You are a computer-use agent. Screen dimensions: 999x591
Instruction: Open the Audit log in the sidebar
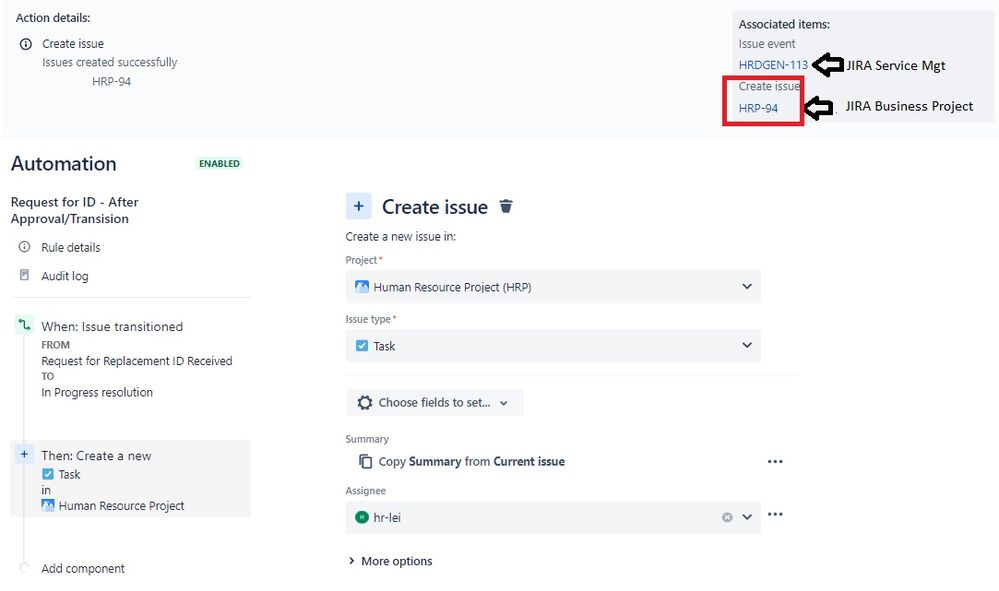point(65,276)
